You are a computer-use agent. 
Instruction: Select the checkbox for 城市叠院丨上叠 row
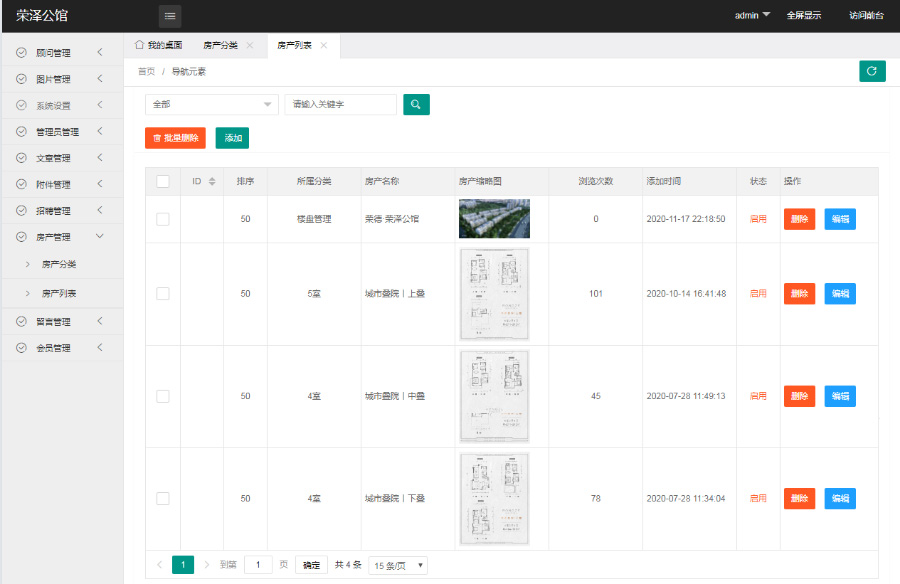coord(163,294)
